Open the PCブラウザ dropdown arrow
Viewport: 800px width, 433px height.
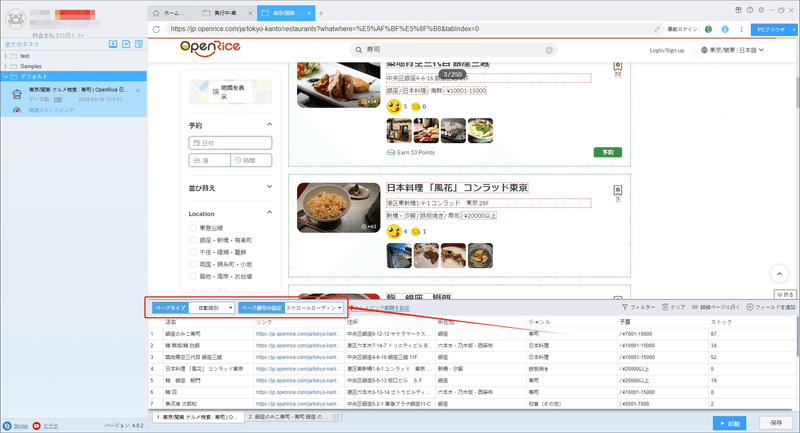click(794, 30)
